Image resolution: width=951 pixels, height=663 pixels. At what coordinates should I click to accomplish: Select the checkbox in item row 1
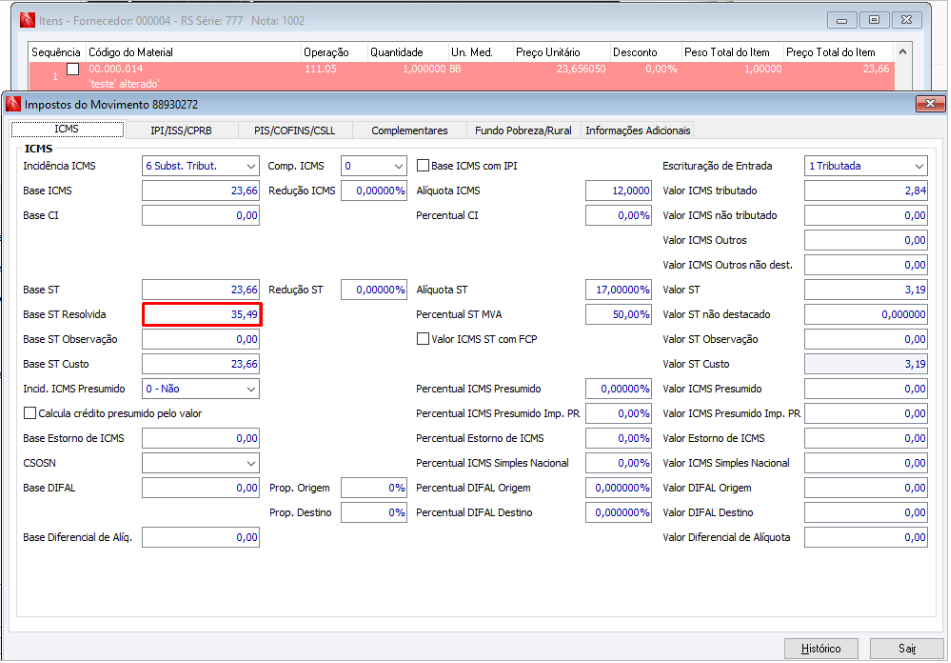[x=73, y=69]
